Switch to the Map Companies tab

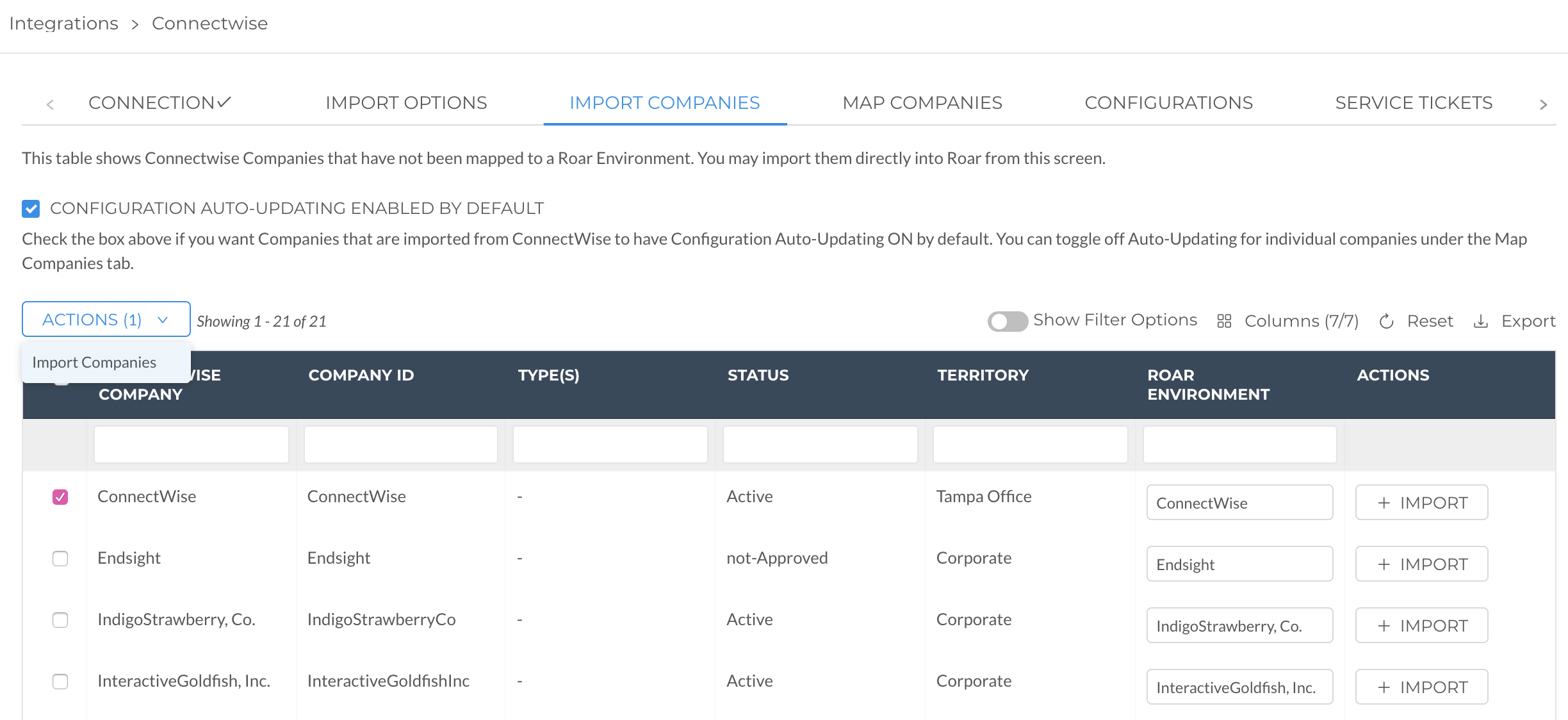922,102
